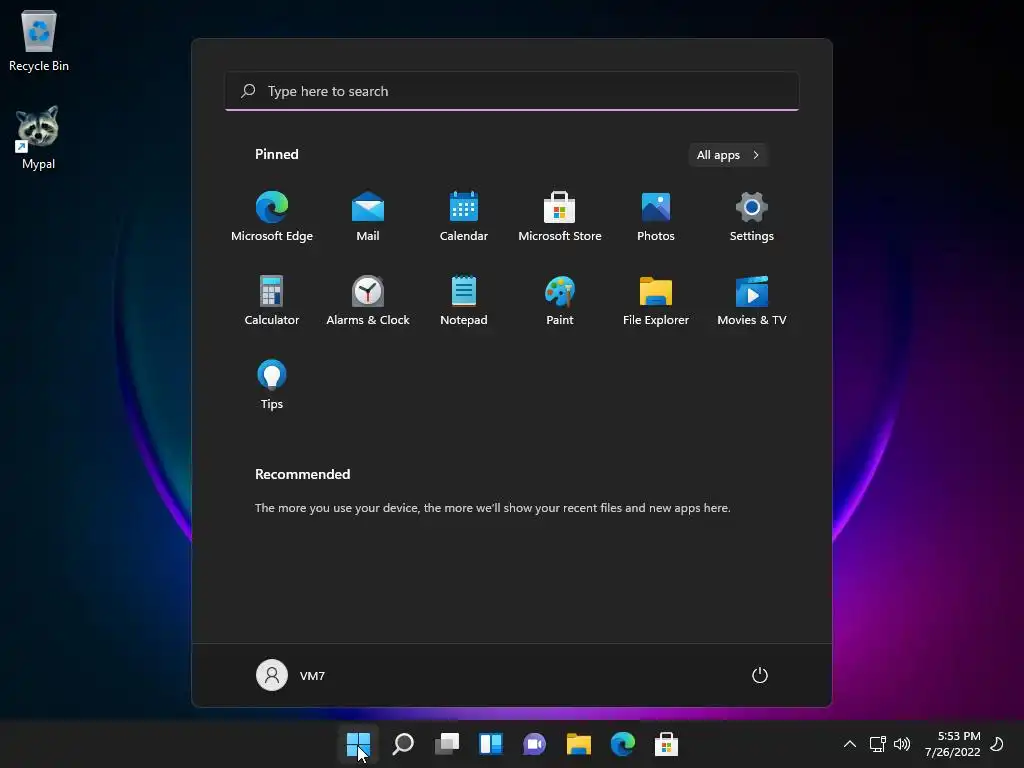Open the Paint app
Screen dimensions: 1024x768
[560, 300]
